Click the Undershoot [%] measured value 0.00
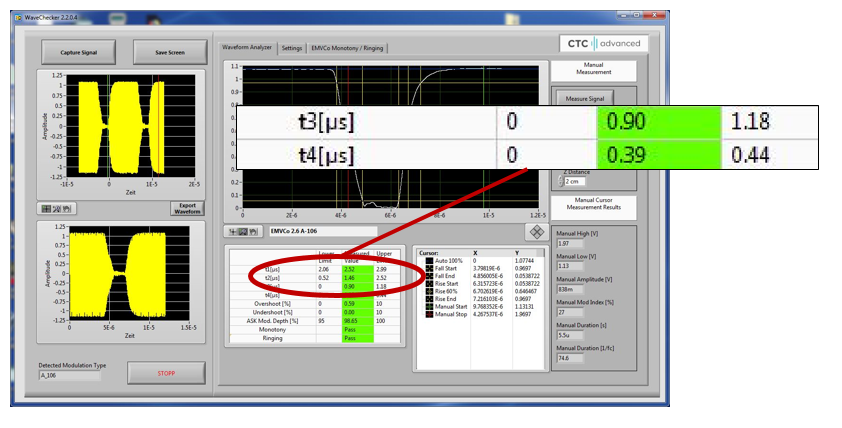The image size is (842, 428). [358, 312]
